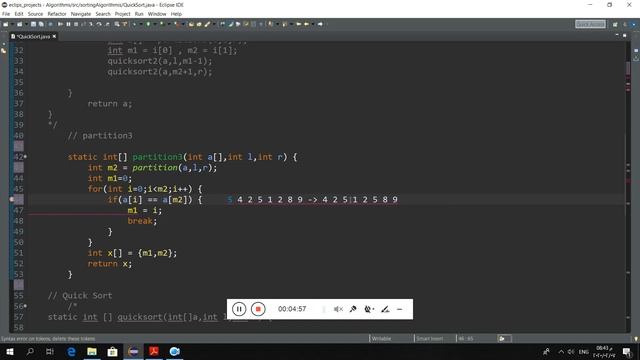640x360 pixels.
Task: Click the Open Type toolbar icon
Action: tap(191, 24)
